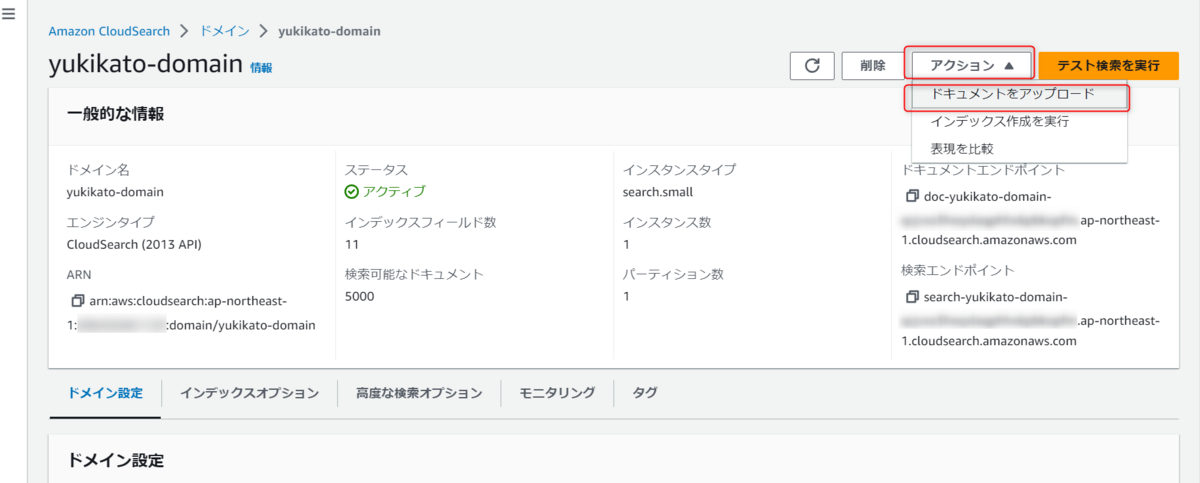This screenshot has height=483, width=1200.
Task: Click the アクティブ status text
Action: (x=394, y=192)
